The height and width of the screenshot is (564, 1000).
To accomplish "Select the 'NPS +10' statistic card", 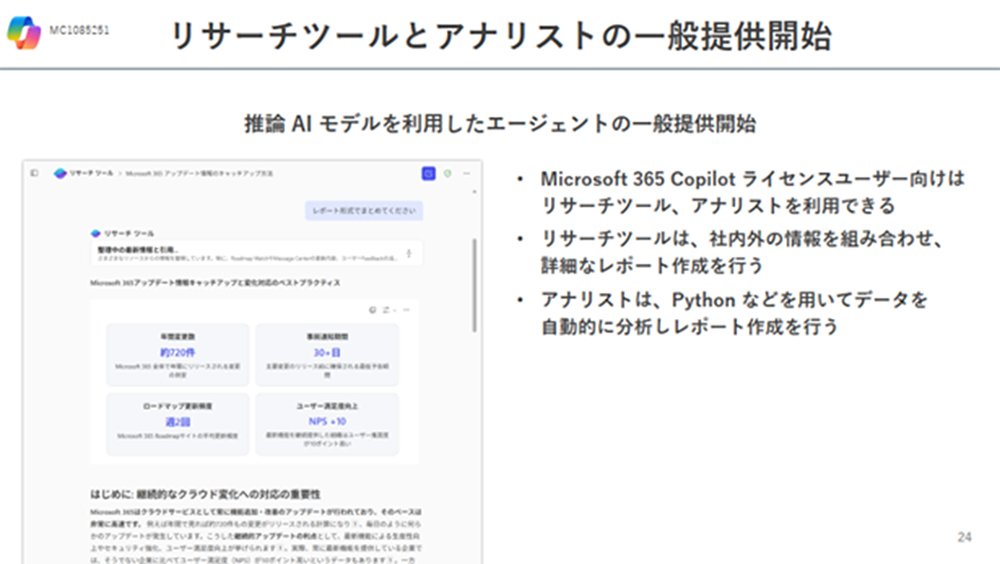I will [327, 424].
